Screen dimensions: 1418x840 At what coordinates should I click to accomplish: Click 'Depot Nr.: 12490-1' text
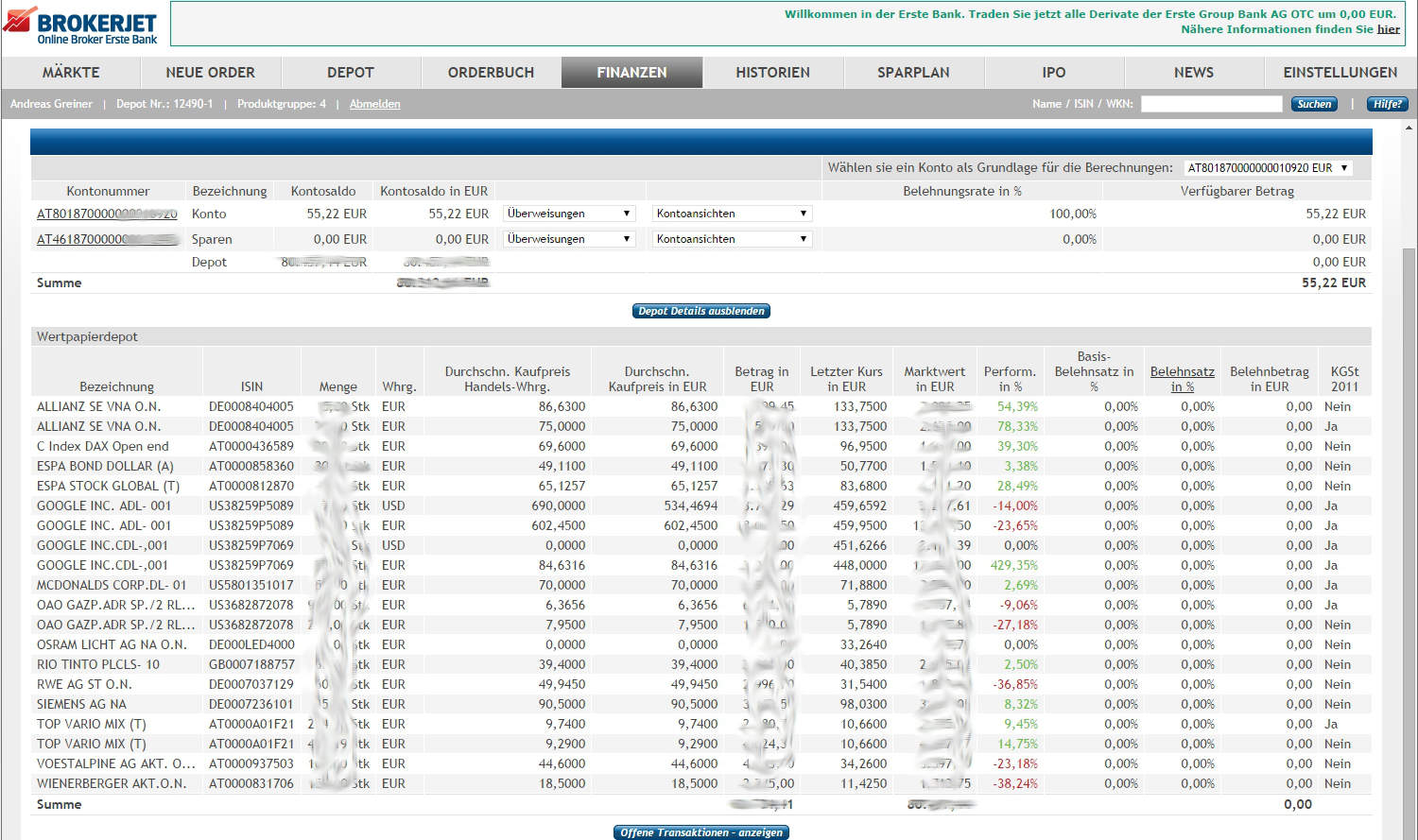[x=164, y=104]
